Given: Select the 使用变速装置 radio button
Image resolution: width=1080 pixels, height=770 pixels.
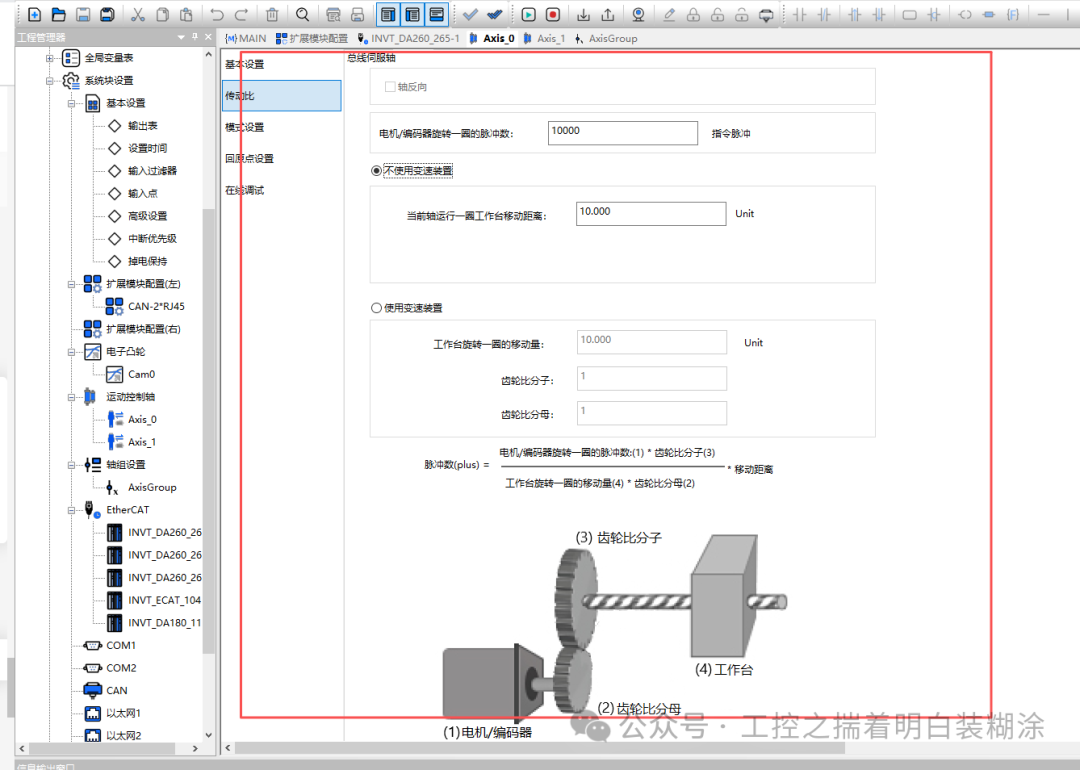Looking at the screenshot, I should [376, 308].
